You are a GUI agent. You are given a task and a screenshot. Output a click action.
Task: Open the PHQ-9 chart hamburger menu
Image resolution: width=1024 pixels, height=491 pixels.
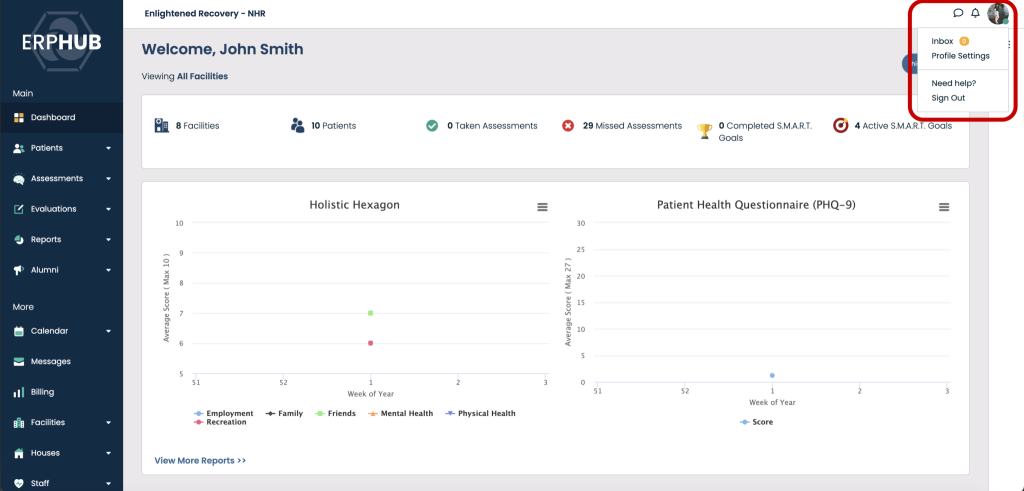point(944,207)
